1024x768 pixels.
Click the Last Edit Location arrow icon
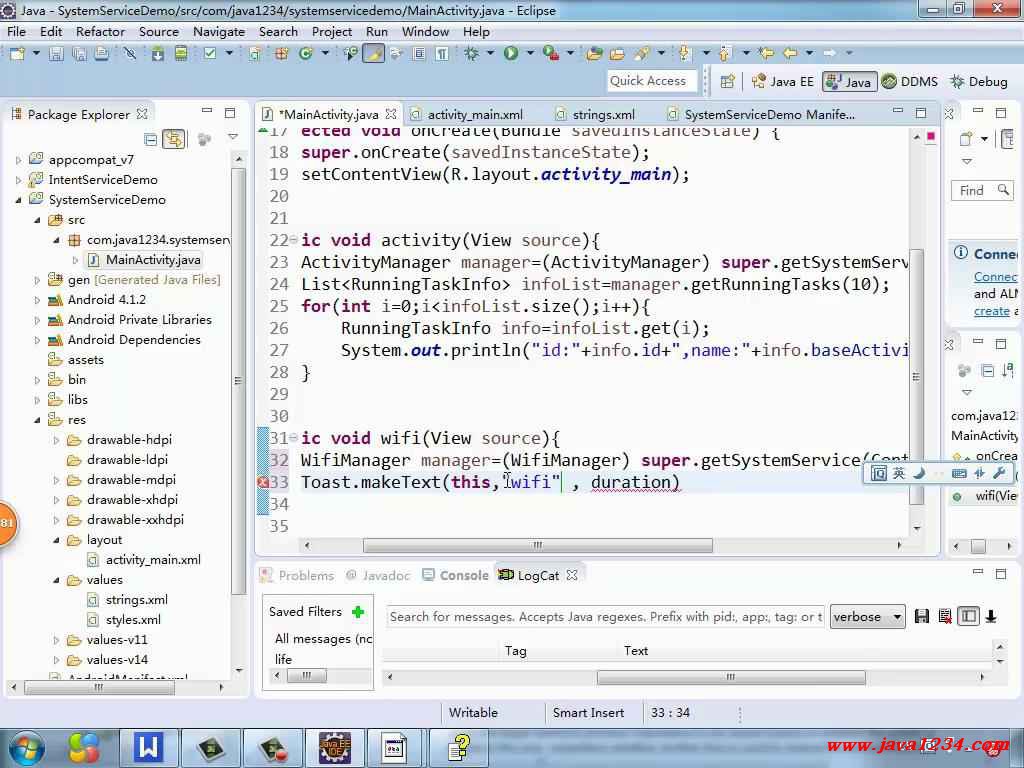767,53
